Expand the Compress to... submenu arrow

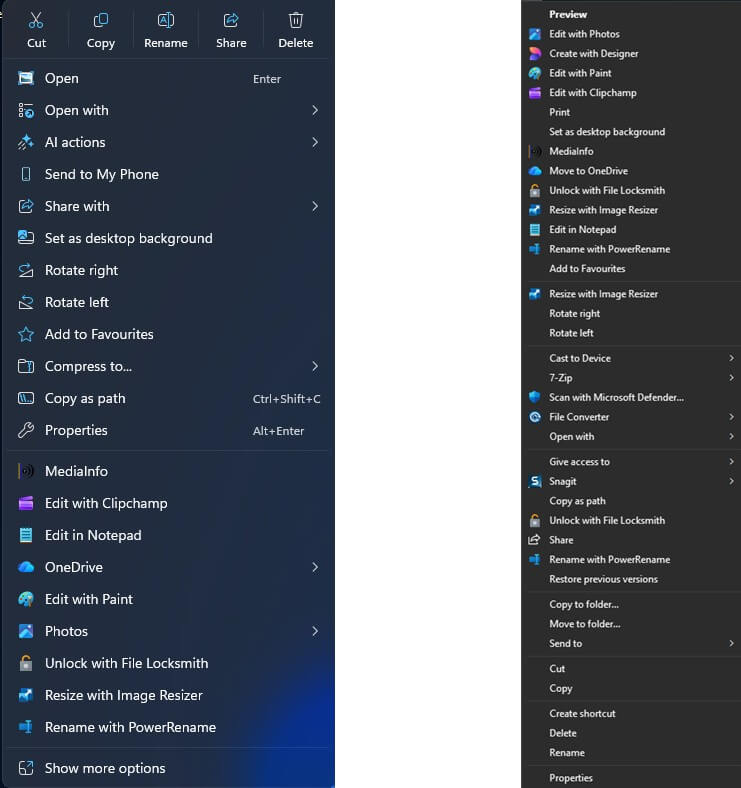click(x=314, y=366)
